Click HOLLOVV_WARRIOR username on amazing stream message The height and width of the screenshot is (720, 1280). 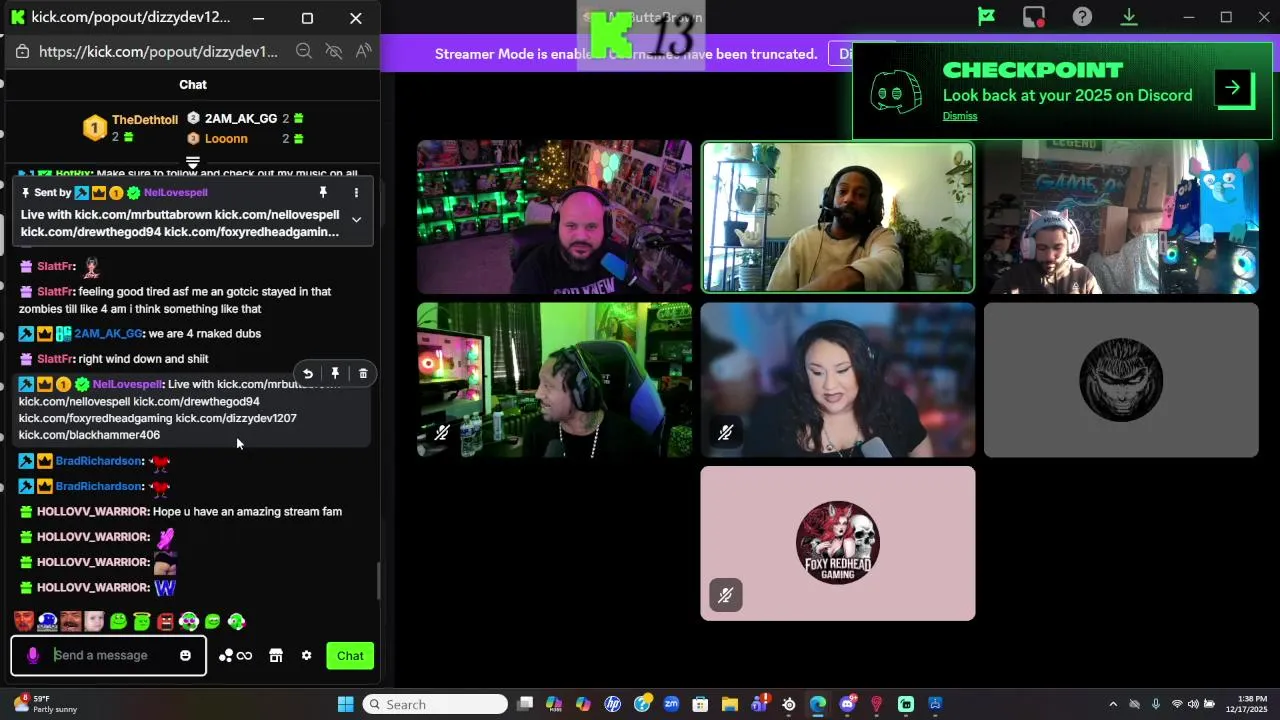tap(93, 512)
